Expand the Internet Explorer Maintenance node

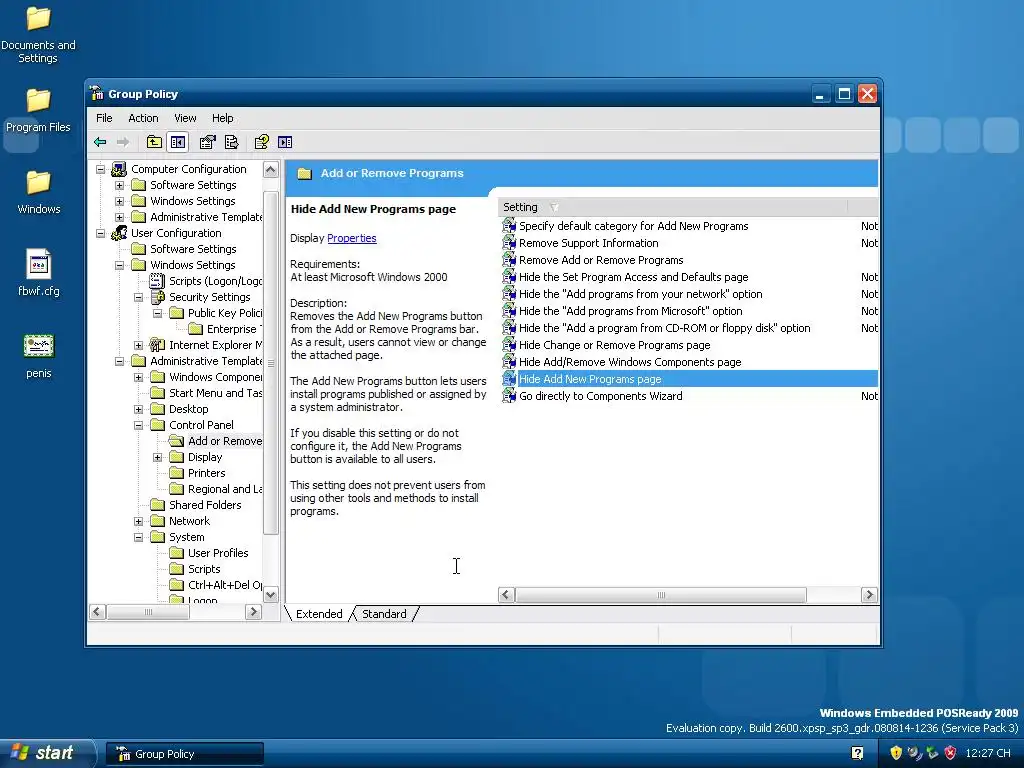[x=138, y=345]
